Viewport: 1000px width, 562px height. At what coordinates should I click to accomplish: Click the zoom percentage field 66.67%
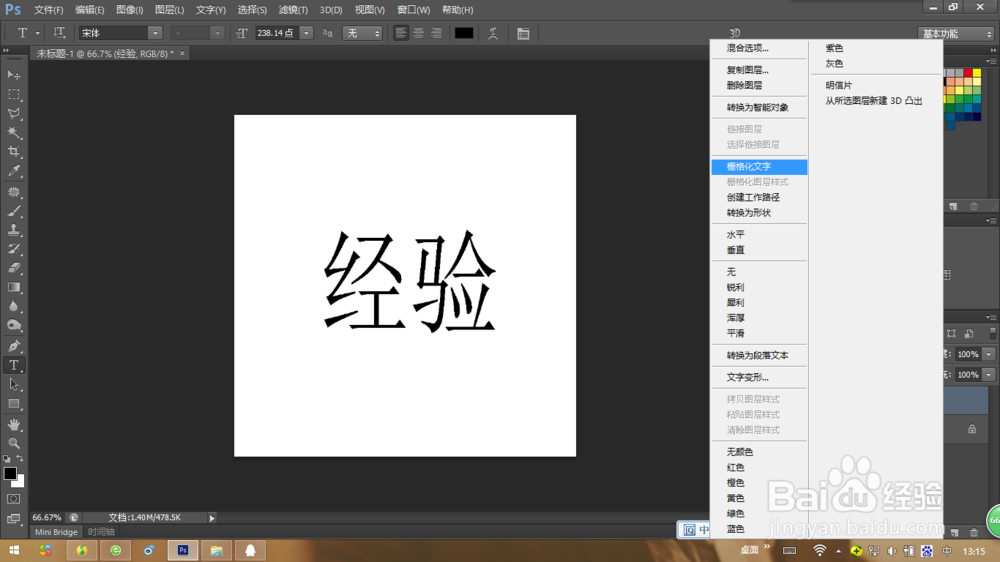47,518
